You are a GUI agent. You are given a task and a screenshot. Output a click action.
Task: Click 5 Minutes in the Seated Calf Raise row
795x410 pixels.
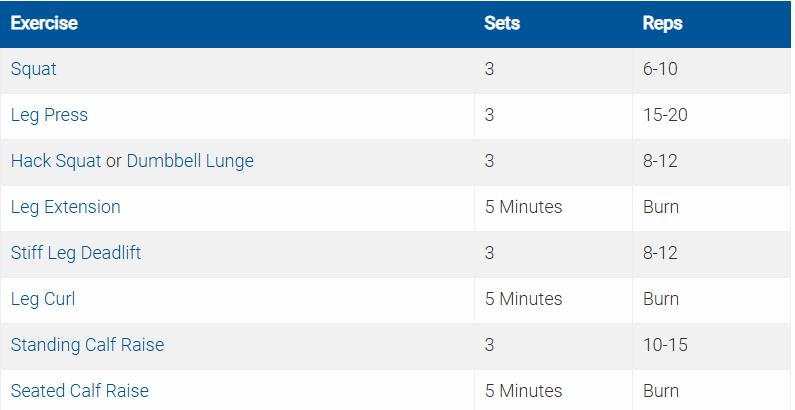click(523, 391)
